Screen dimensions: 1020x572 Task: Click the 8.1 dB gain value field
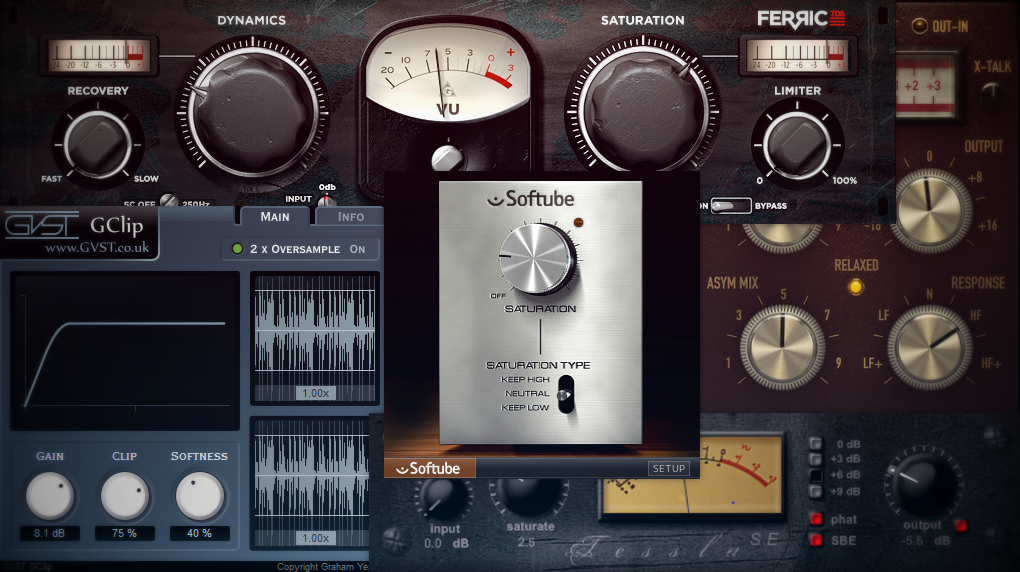pos(49,533)
